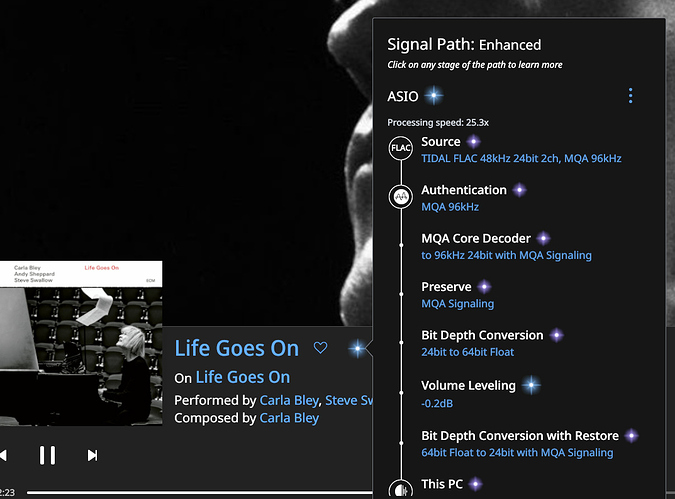Click the purple star next to Source
The image size is (675, 499).
point(474,142)
